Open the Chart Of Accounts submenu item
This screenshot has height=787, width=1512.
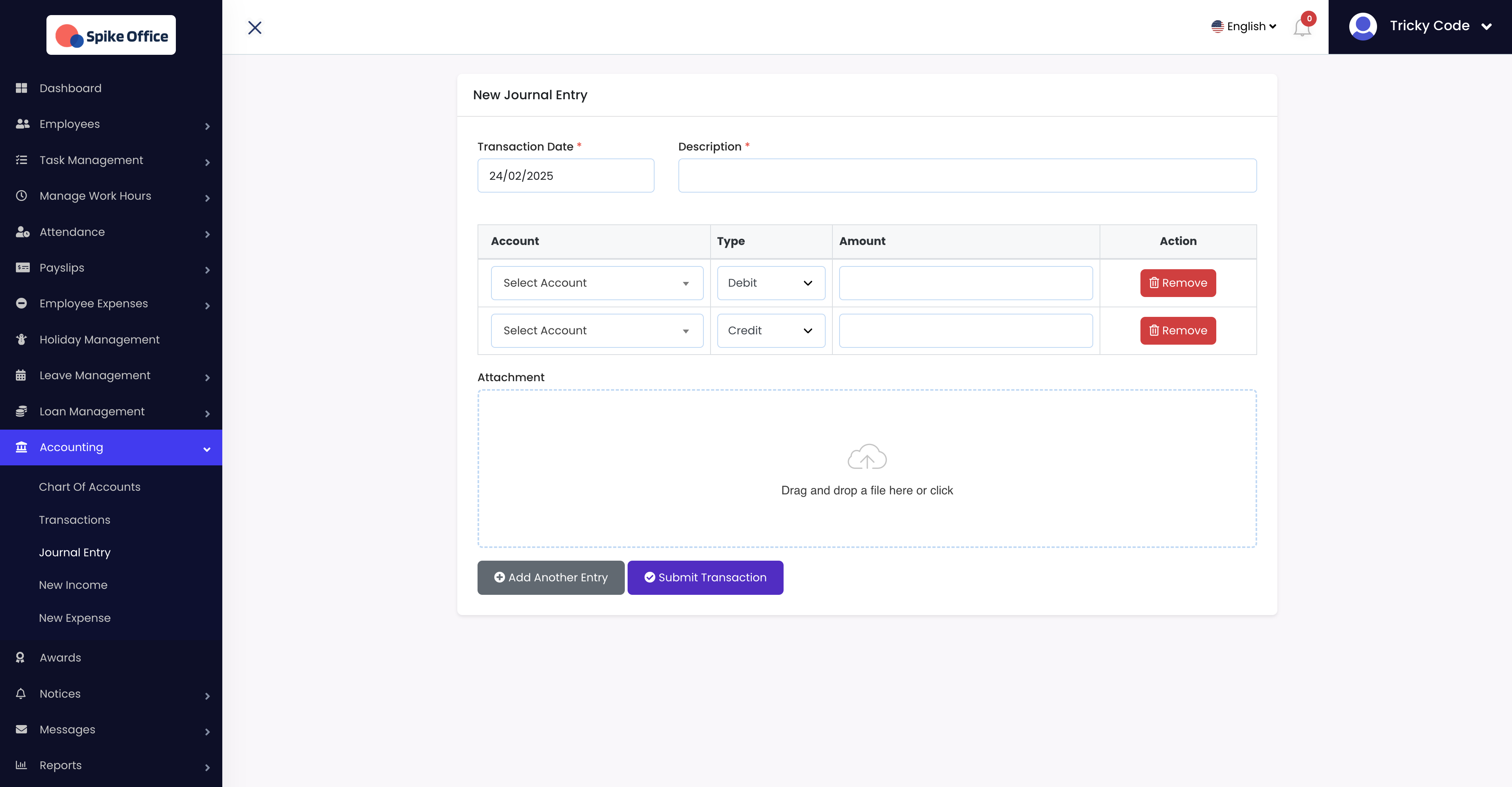click(x=90, y=487)
